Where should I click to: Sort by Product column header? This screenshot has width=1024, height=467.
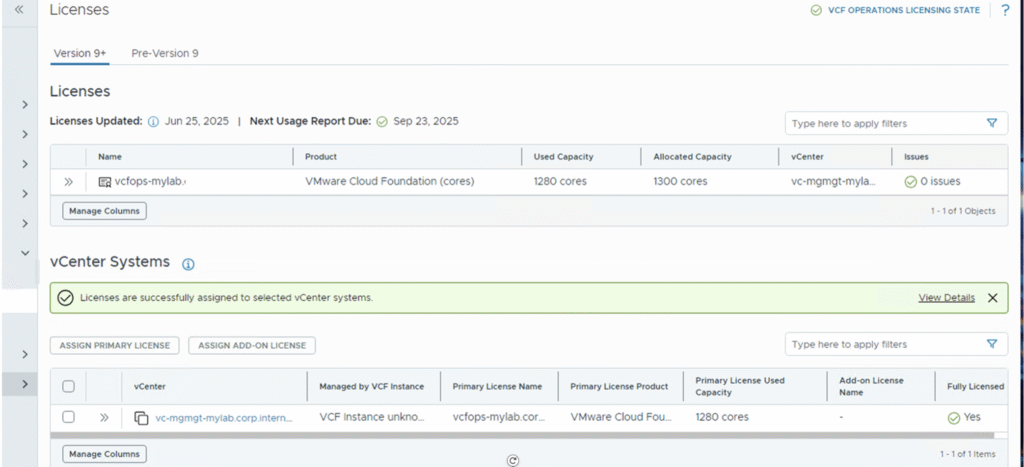point(321,157)
